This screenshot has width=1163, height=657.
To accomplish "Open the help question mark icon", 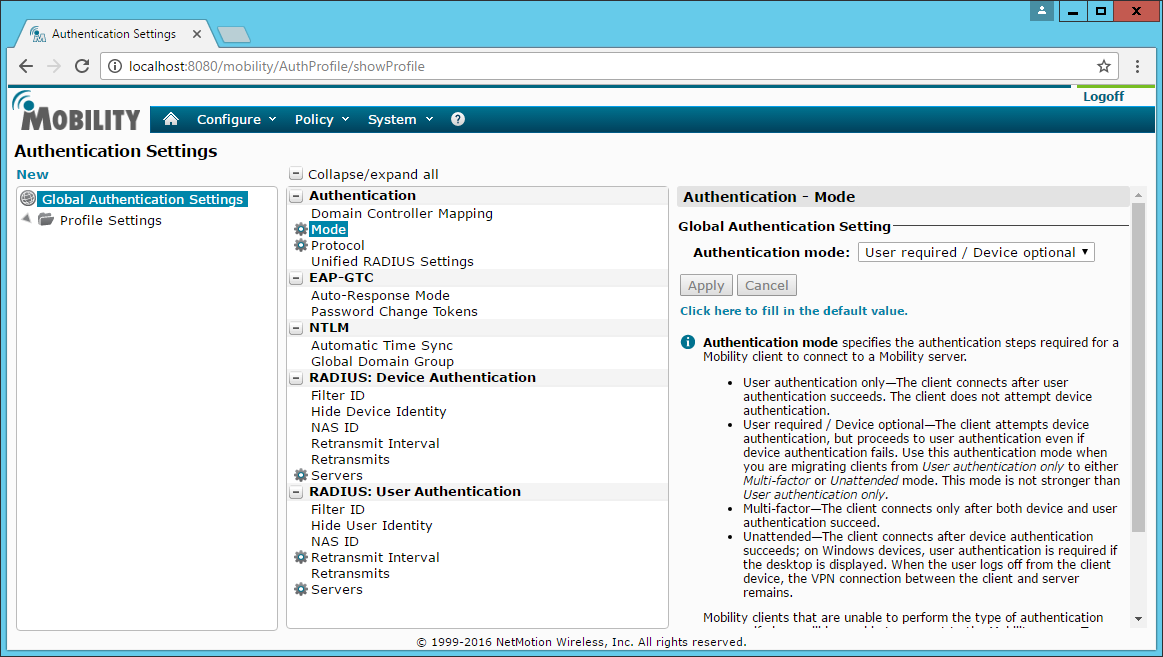I will (x=458, y=119).
